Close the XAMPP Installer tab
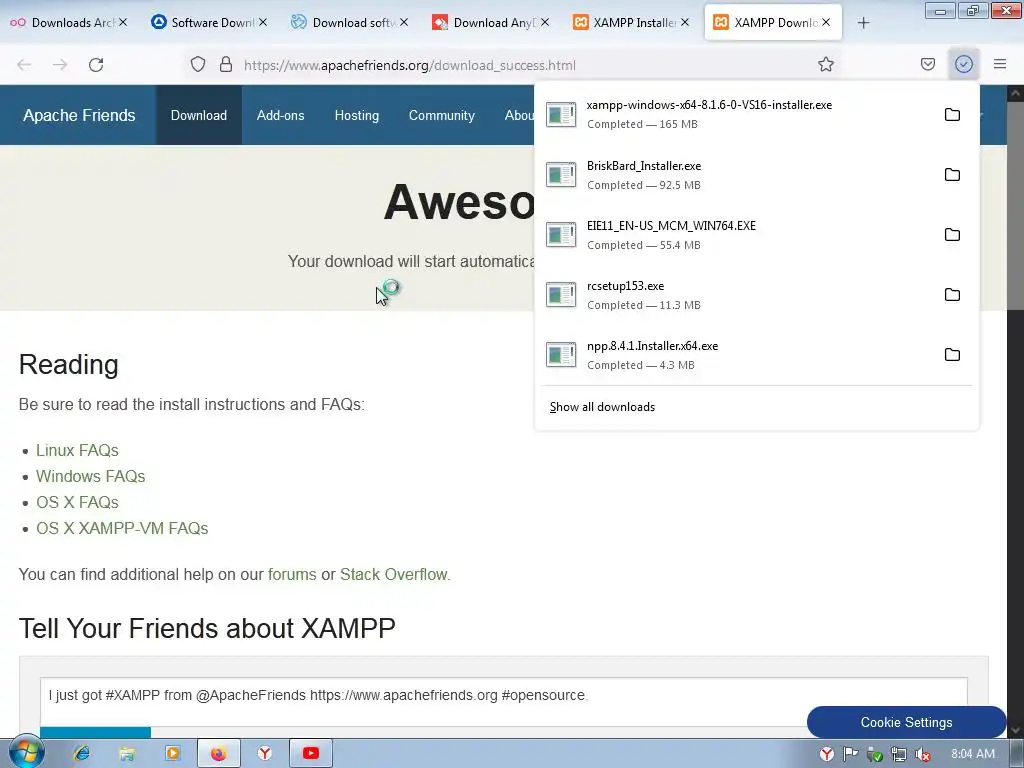This screenshot has width=1024, height=768. click(x=684, y=22)
